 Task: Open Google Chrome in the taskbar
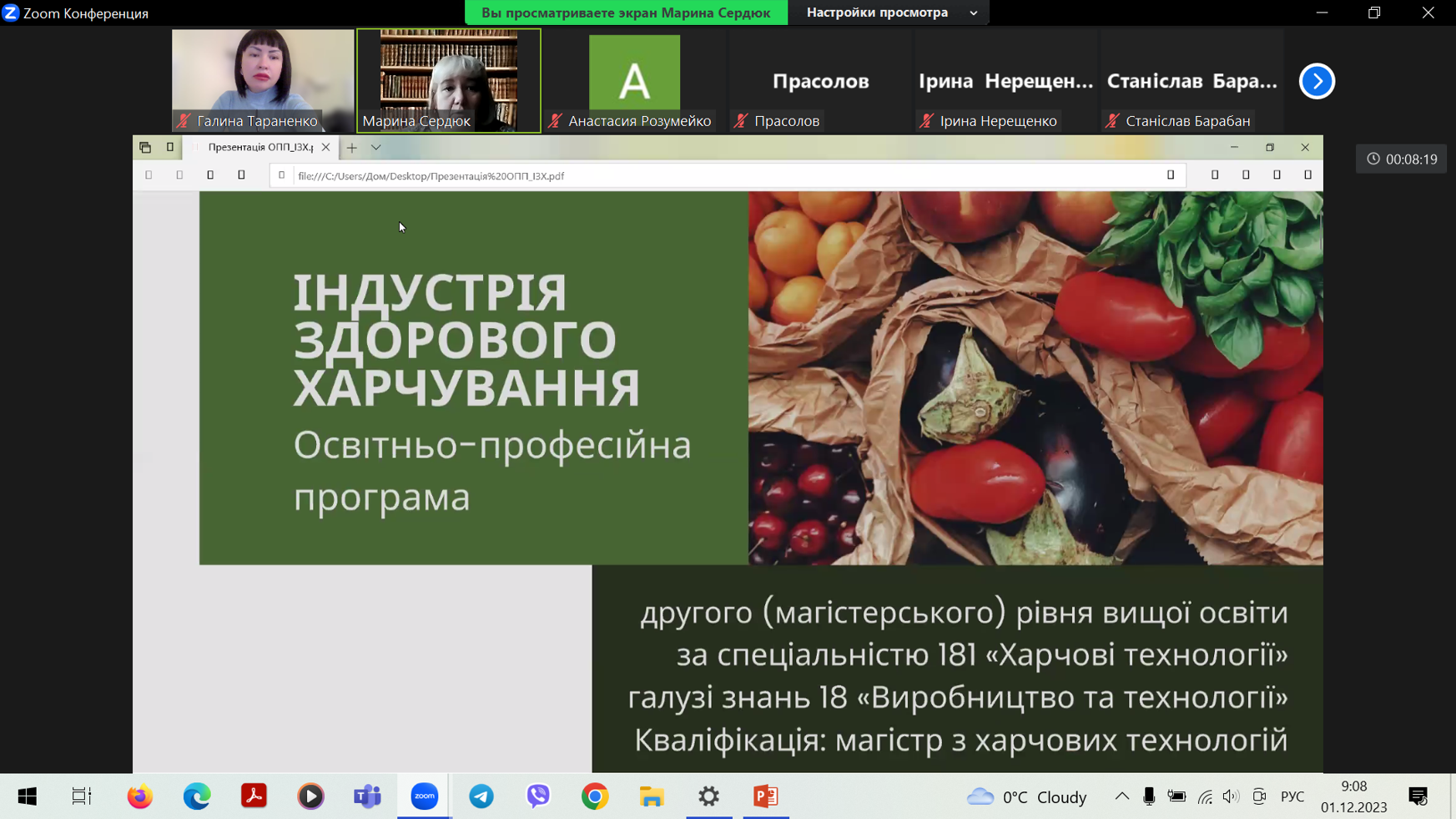595,796
